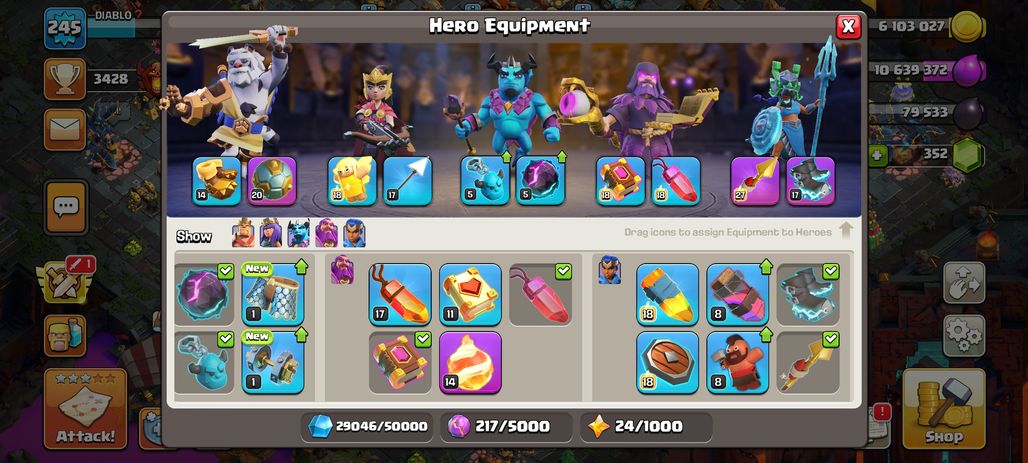Screen dimensions: 1028x463
Task: Show Archer Queen equipment filter
Action: [x=271, y=233]
